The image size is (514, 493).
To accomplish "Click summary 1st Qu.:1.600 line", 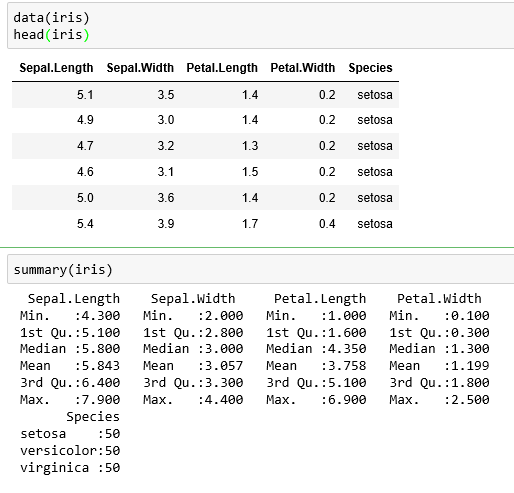I will tap(316, 333).
